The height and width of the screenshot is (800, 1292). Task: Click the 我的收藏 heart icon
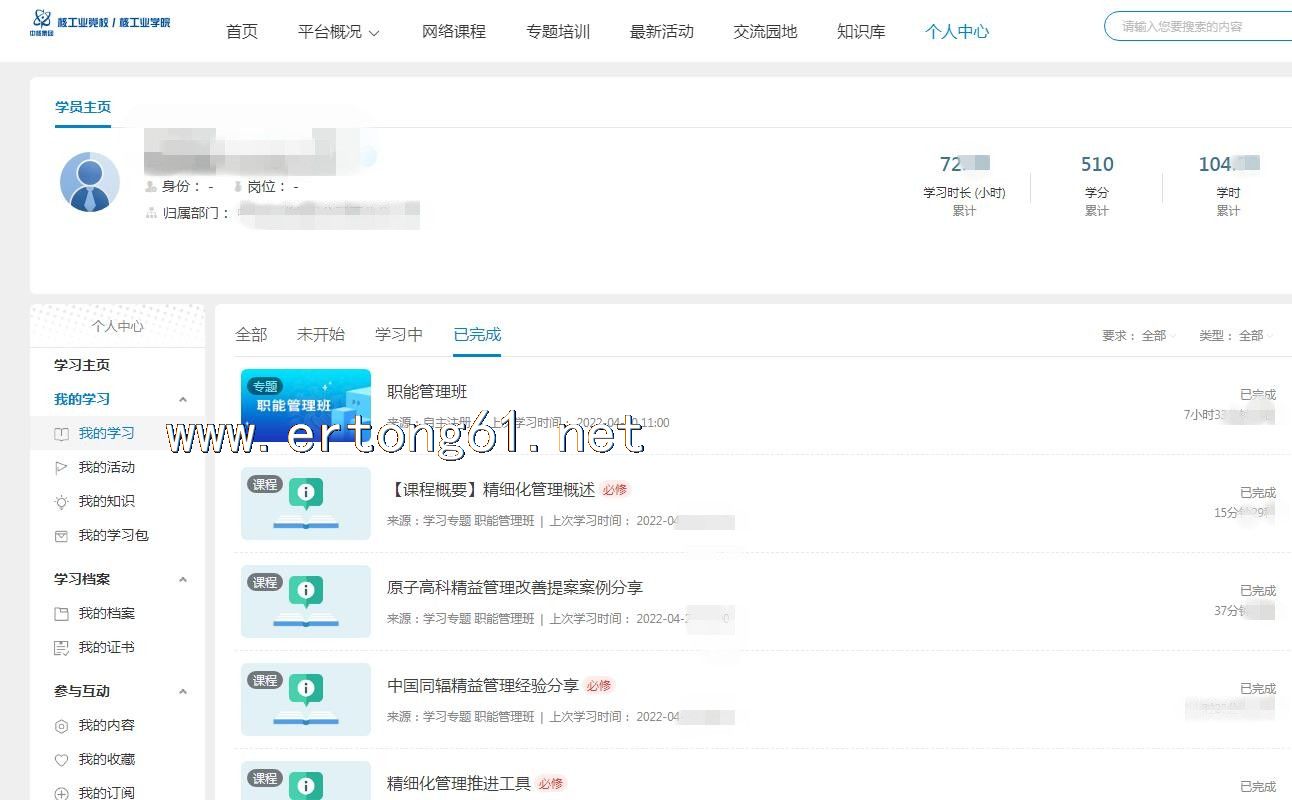tap(61, 760)
